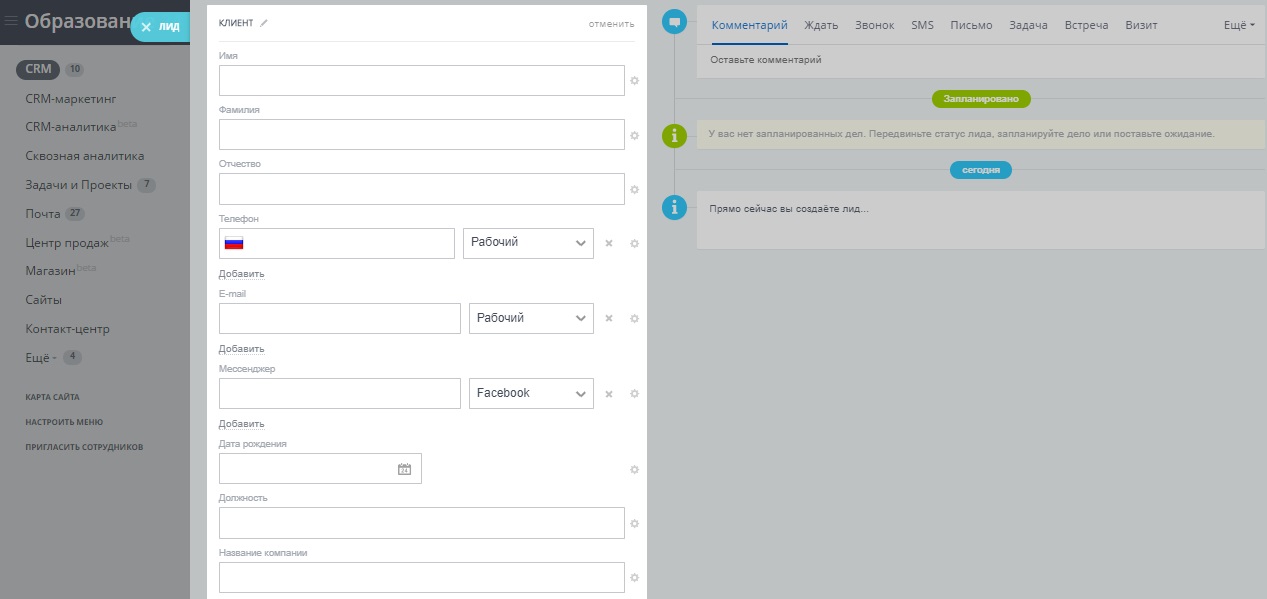This screenshot has height=599, width=1267.
Task: Close the ЛИД panel with the x
Action: tap(146, 27)
